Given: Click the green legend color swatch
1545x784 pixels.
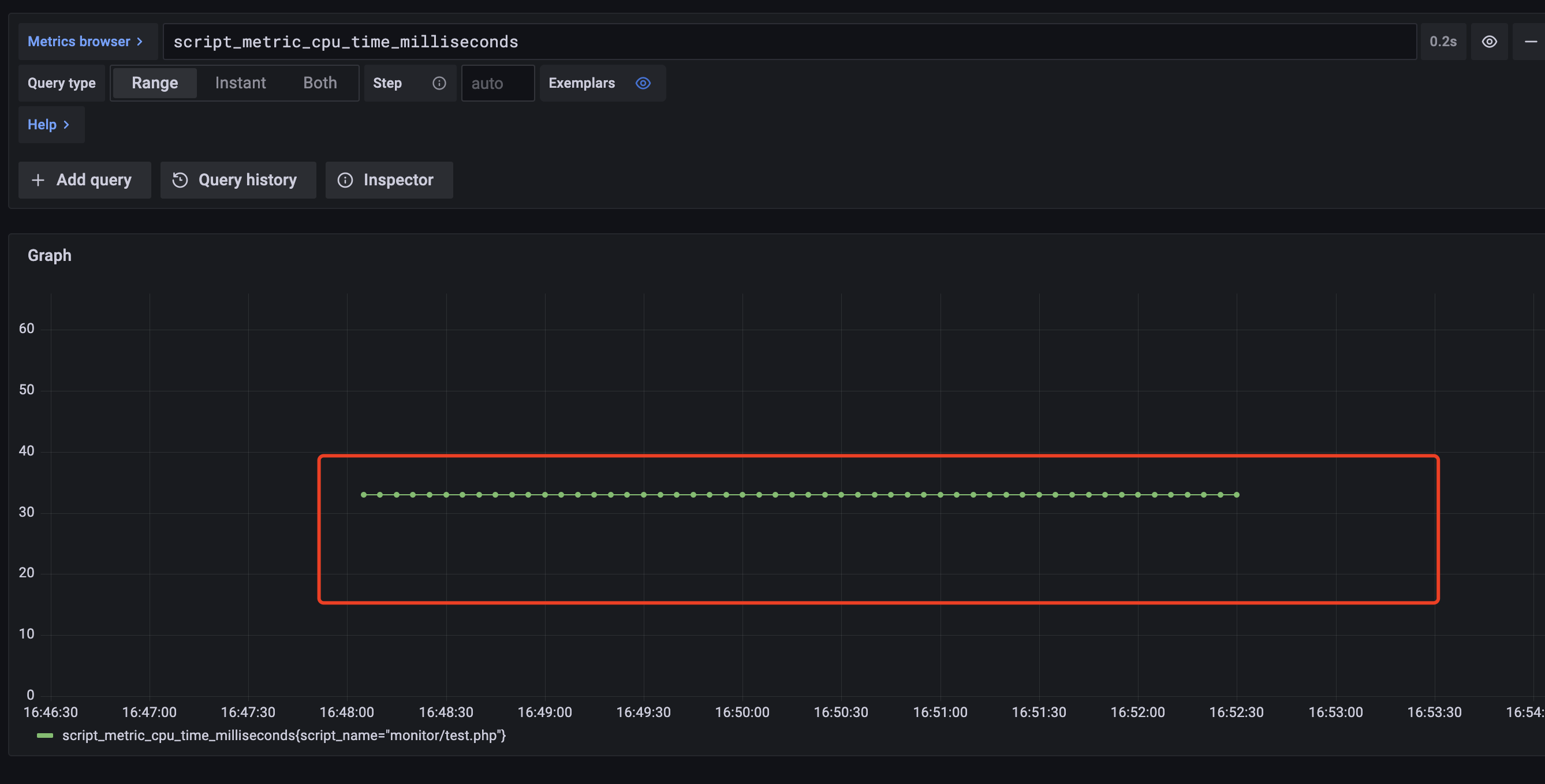Looking at the screenshot, I should 45,736.
